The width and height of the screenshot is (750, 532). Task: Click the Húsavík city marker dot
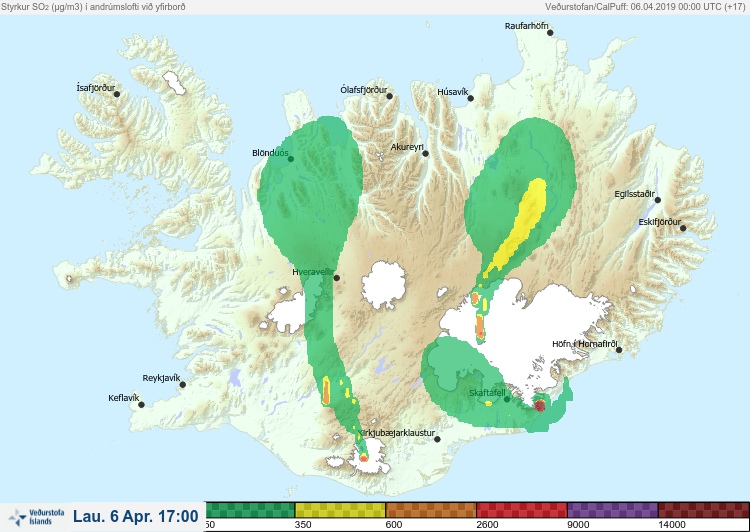pos(471,99)
